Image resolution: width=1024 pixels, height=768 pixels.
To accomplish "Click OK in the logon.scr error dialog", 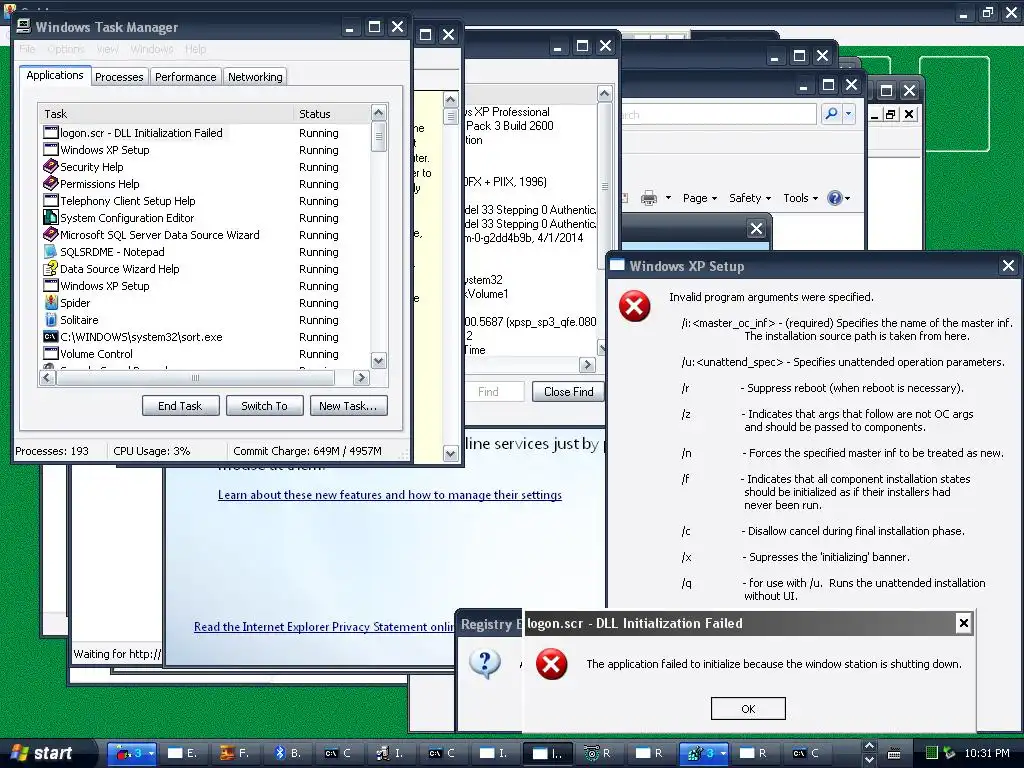I will click(748, 709).
